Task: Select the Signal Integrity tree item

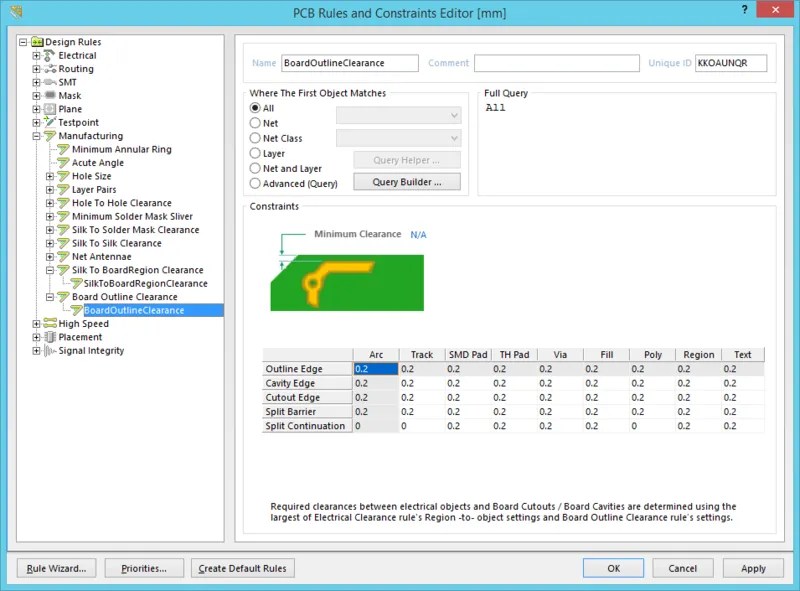Action: tap(91, 351)
